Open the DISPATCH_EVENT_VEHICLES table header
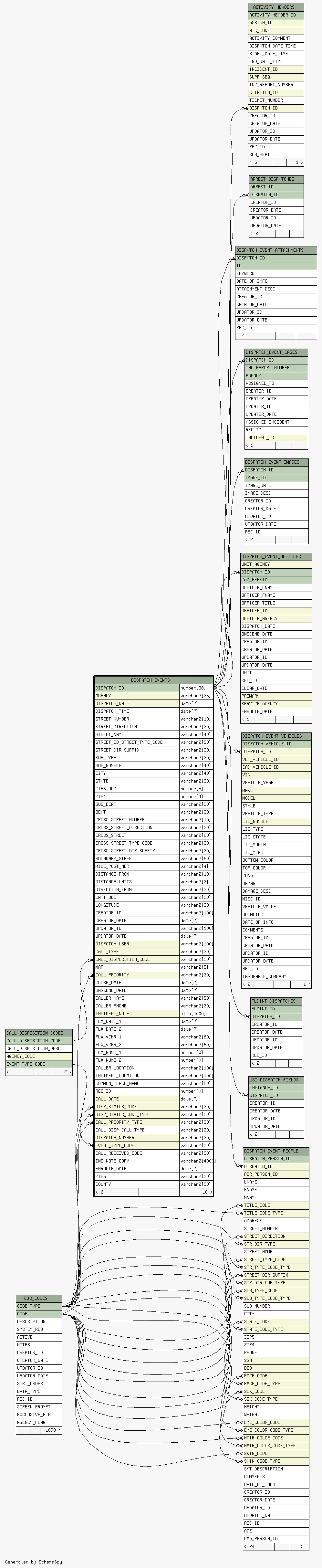Screen dimensions: 322x1568 click(276, 736)
